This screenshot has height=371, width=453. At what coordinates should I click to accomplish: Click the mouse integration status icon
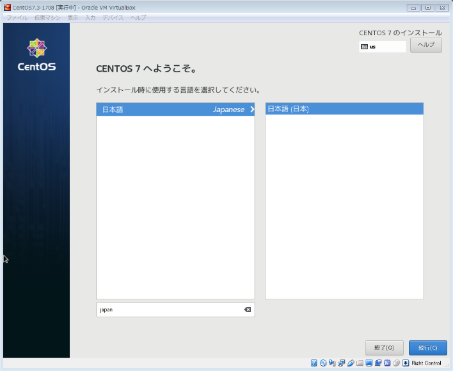click(396, 363)
